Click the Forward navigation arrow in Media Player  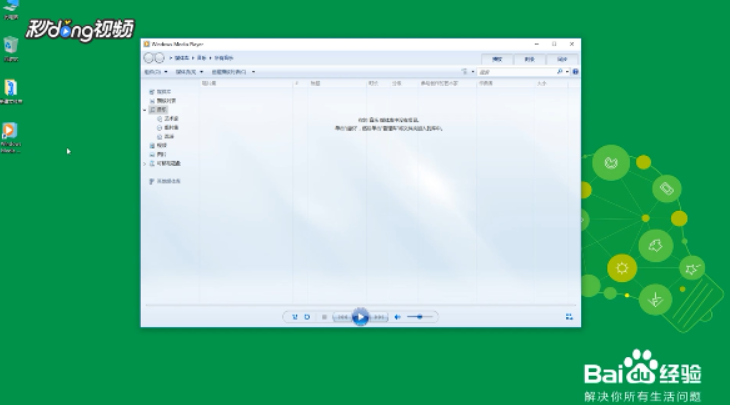tap(159, 58)
